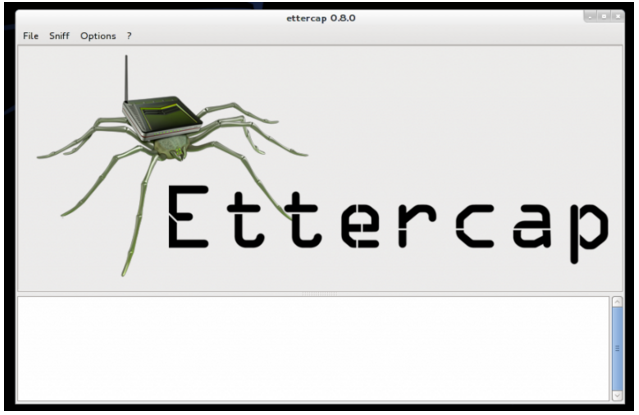Click the ettercap 0.8.0 title bar
639x415 pixels.
[x=319, y=17]
